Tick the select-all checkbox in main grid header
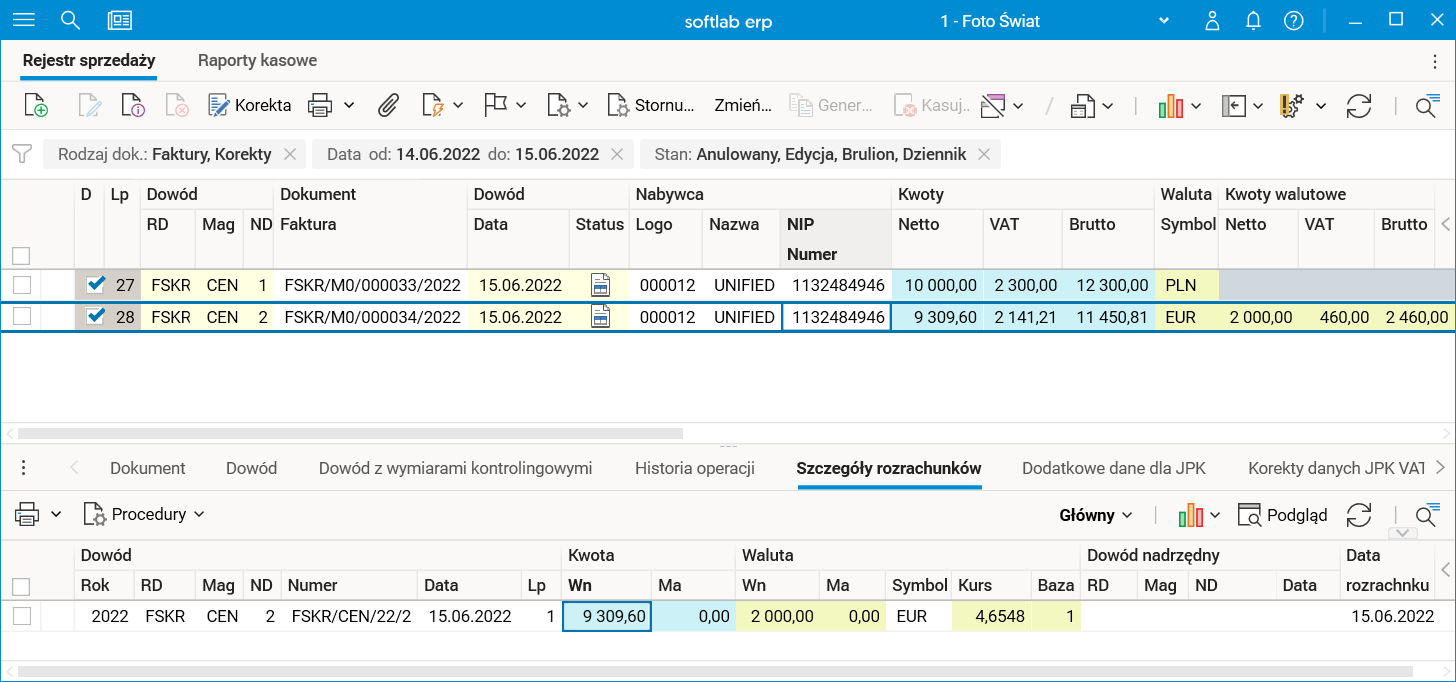This screenshot has height=682, width=1456. (x=21, y=255)
